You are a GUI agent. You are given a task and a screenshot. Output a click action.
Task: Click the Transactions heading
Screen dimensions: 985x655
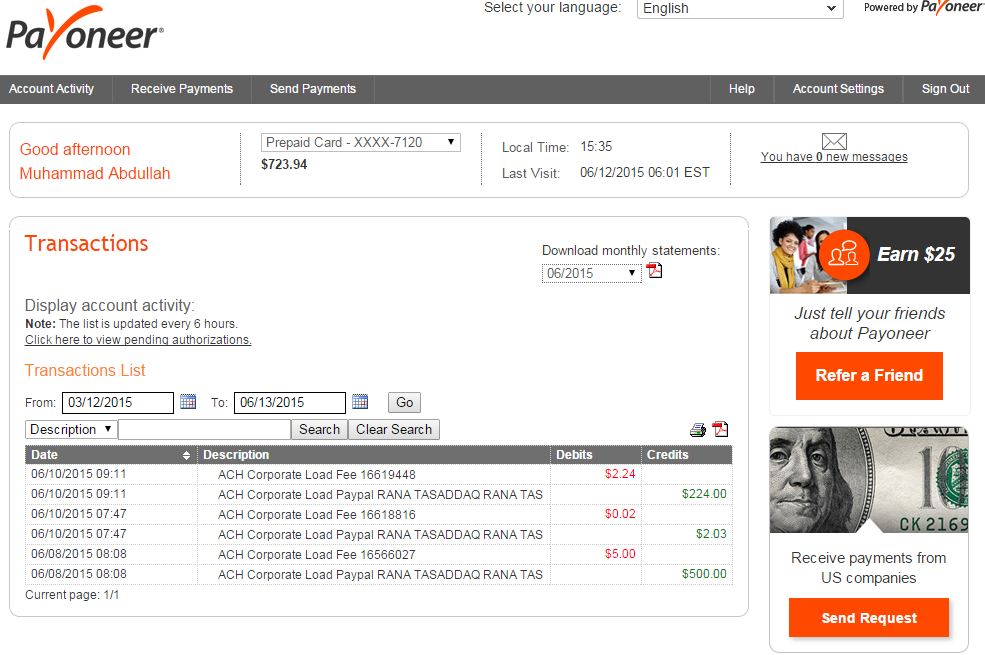coord(87,244)
